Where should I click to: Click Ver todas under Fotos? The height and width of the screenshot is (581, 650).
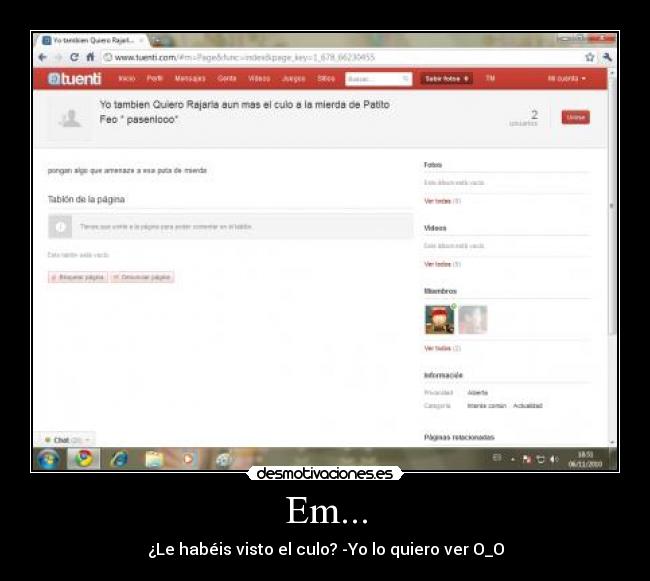coord(437,201)
